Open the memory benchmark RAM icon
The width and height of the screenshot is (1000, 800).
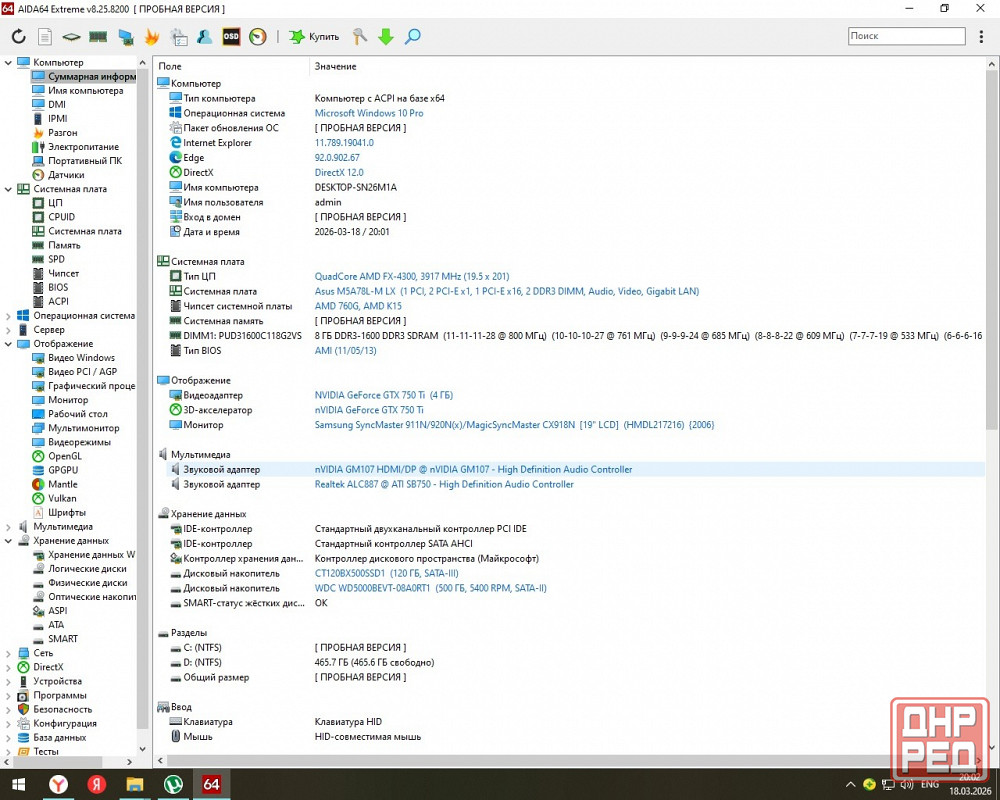click(x=98, y=37)
